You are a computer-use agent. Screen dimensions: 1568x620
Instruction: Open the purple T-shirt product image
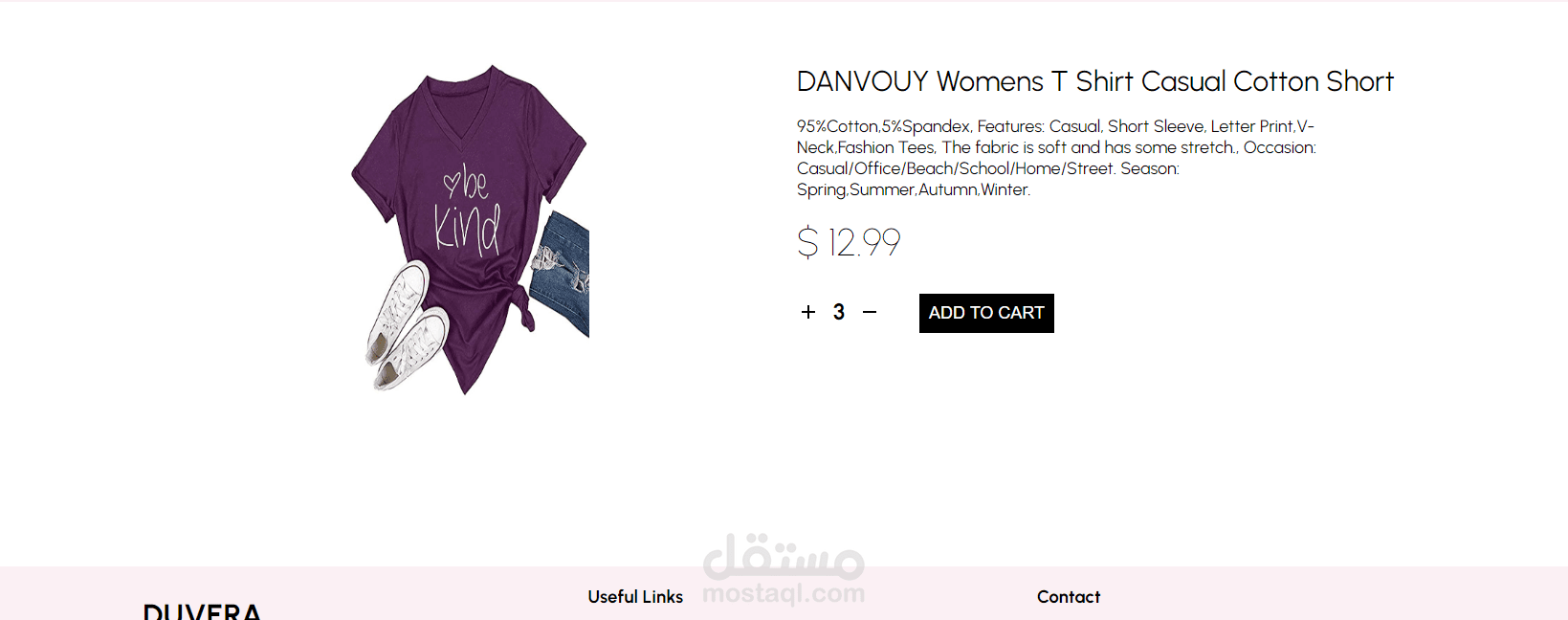(470, 230)
